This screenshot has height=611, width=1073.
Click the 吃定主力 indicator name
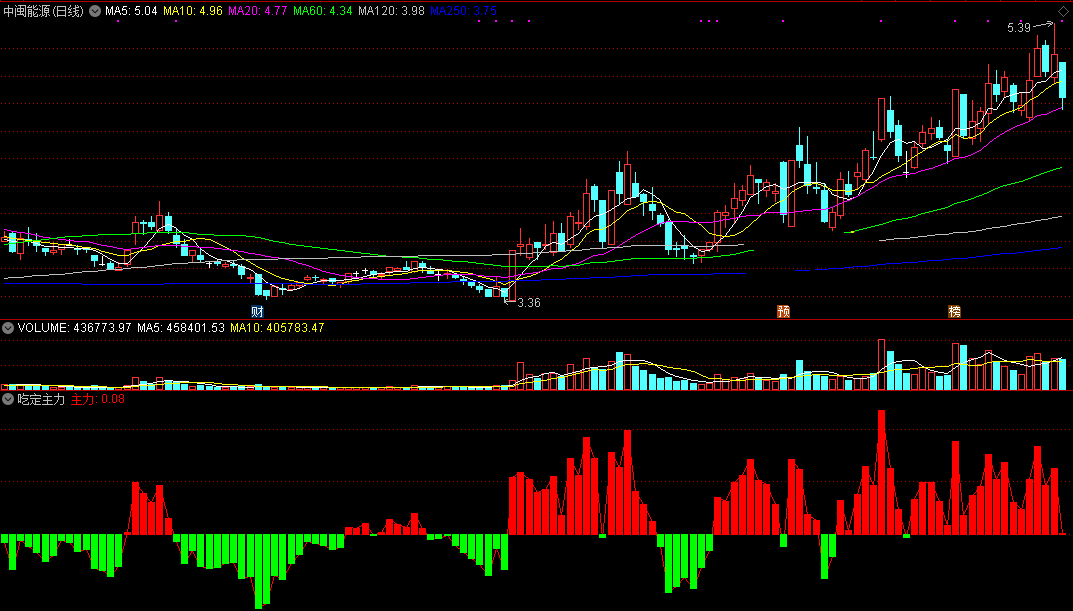click(x=41, y=399)
